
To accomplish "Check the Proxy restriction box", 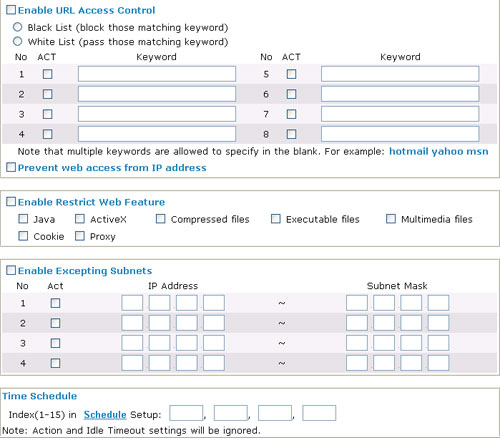I will [80, 236].
